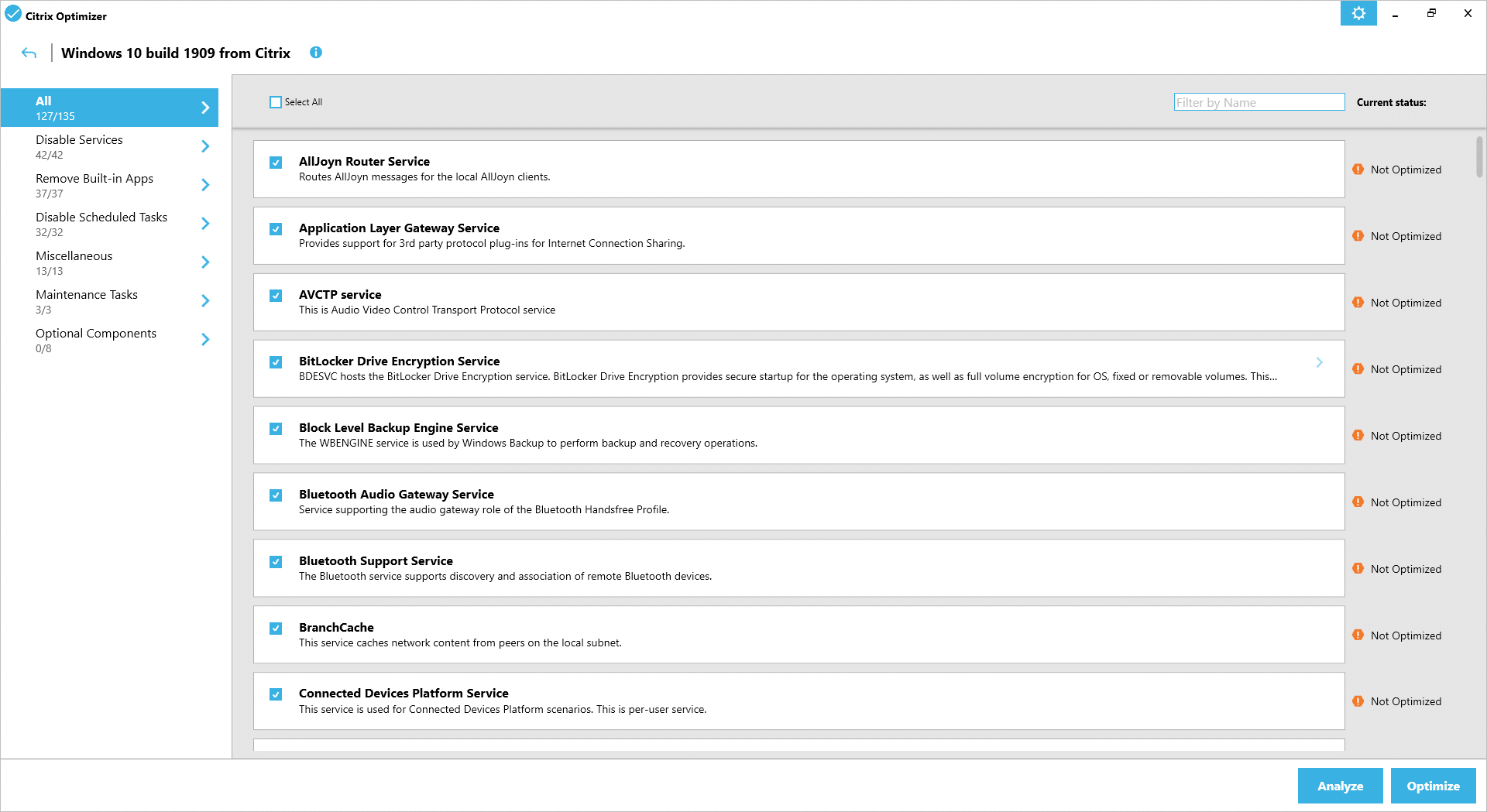
Task: Uncheck BranchCache checkbox
Action: (x=276, y=629)
